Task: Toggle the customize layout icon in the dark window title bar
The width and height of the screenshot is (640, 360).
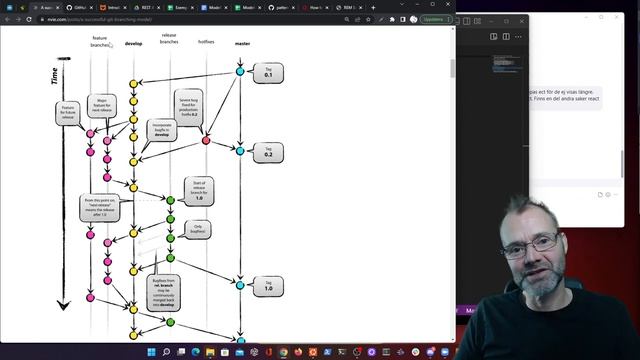Action: 477,21
